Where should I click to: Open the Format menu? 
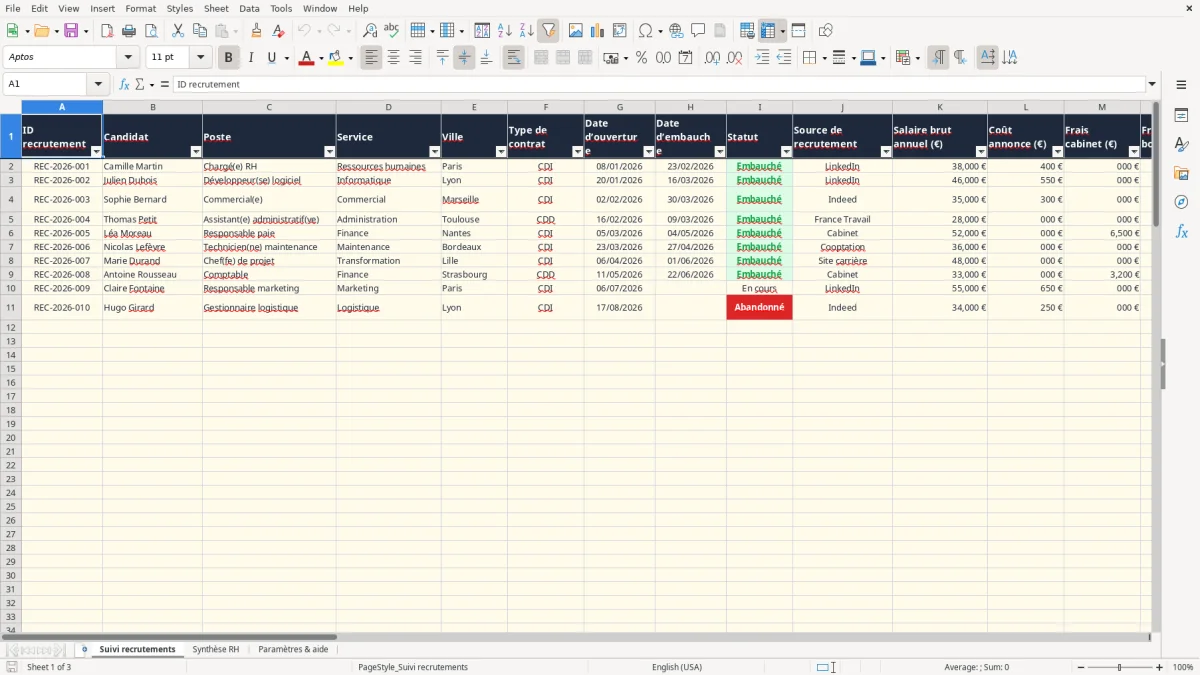pos(140,8)
